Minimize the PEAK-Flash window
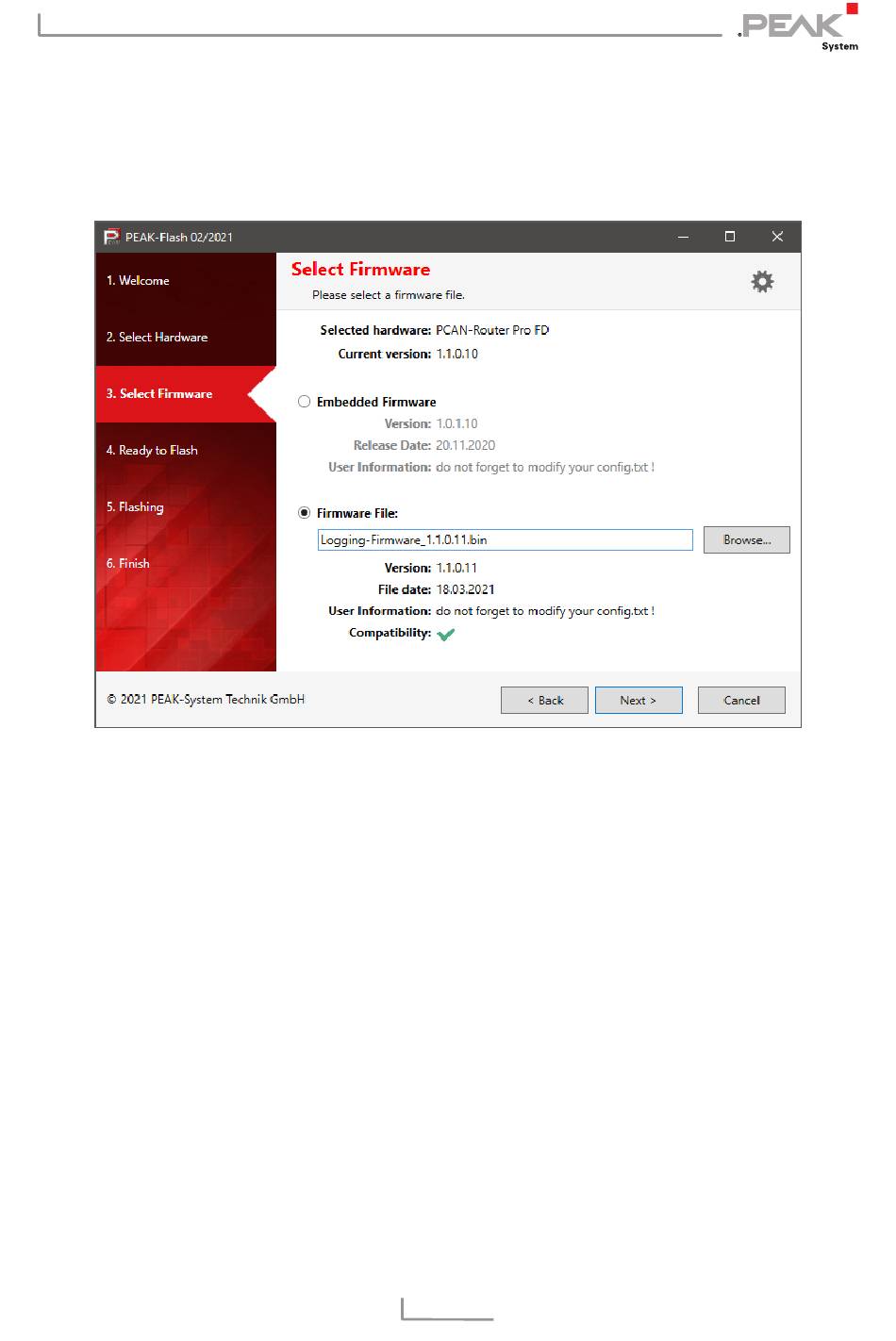 click(682, 237)
